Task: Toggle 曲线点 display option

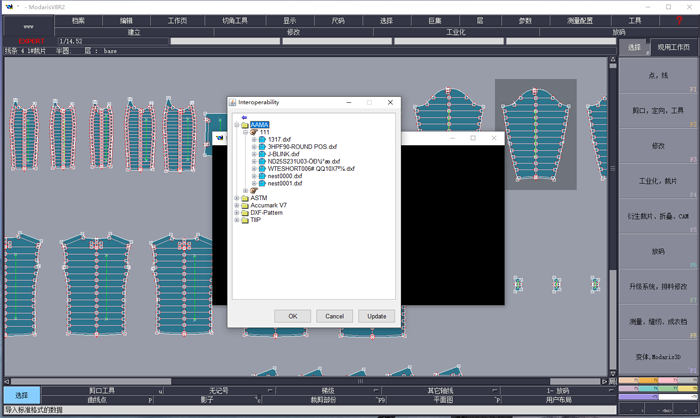Action: pos(97,400)
